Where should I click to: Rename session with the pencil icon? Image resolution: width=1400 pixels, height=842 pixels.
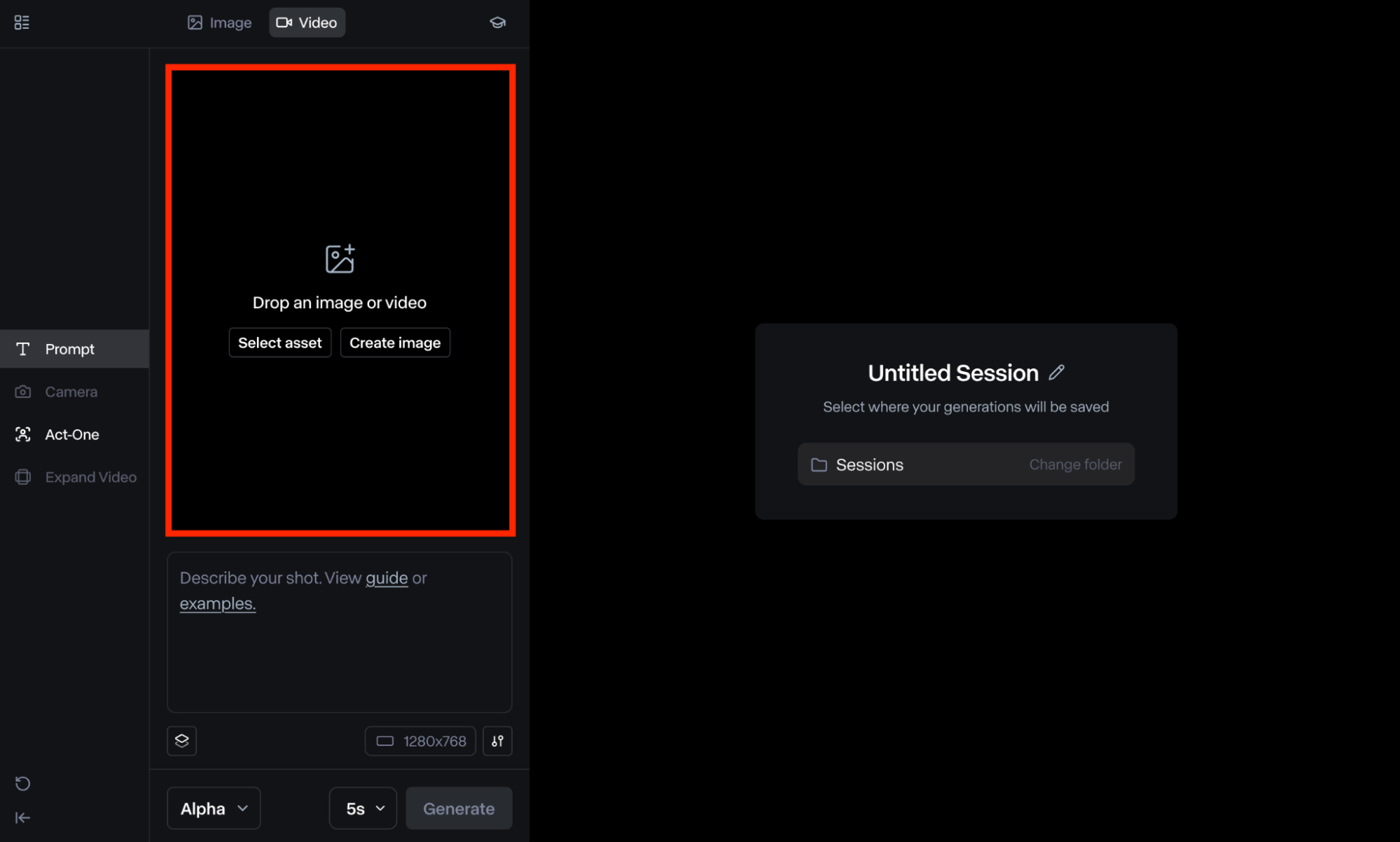click(x=1056, y=373)
